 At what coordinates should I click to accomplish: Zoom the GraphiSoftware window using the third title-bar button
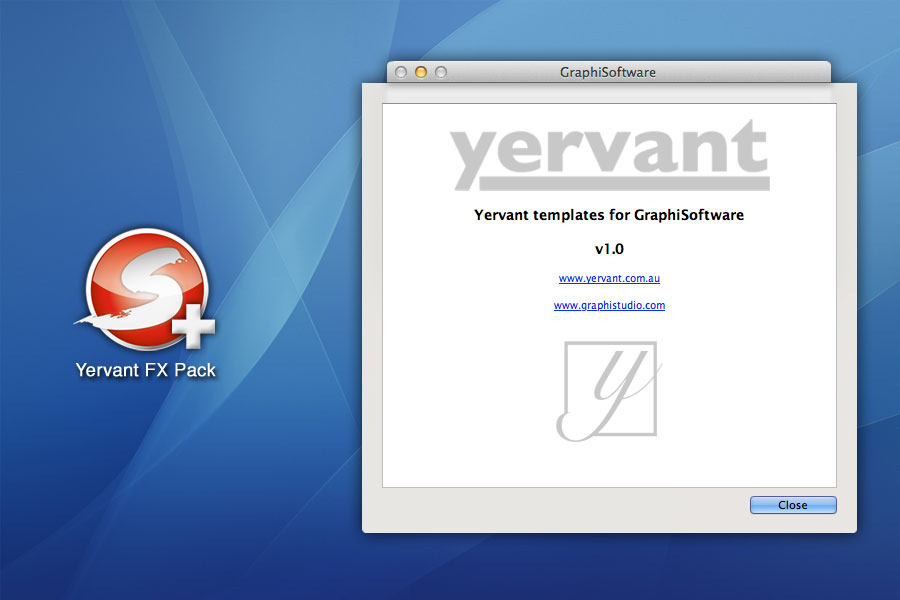click(x=441, y=72)
